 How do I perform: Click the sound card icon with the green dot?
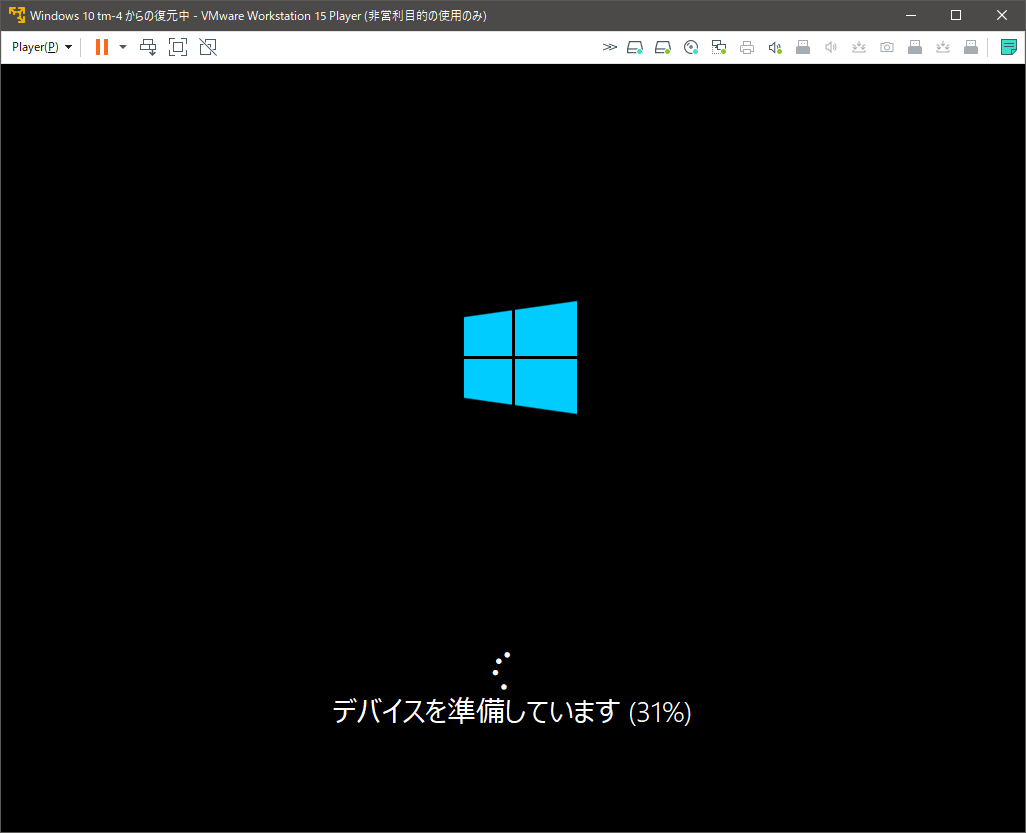click(x=775, y=47)
